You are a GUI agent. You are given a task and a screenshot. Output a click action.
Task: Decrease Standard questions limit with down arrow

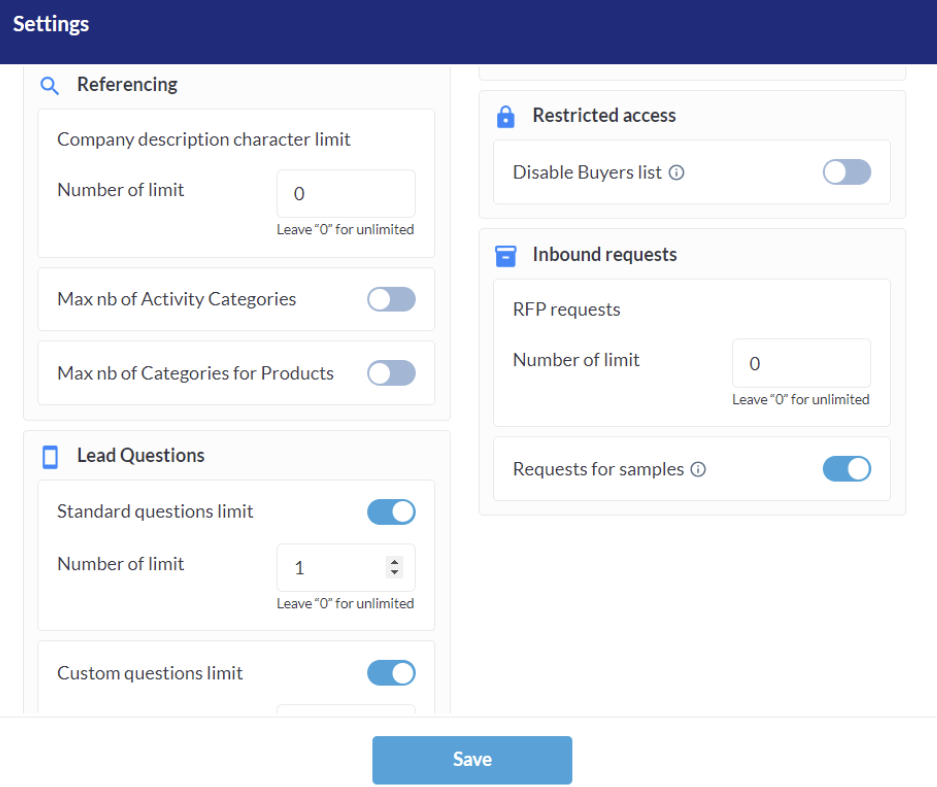coord(394,573)
